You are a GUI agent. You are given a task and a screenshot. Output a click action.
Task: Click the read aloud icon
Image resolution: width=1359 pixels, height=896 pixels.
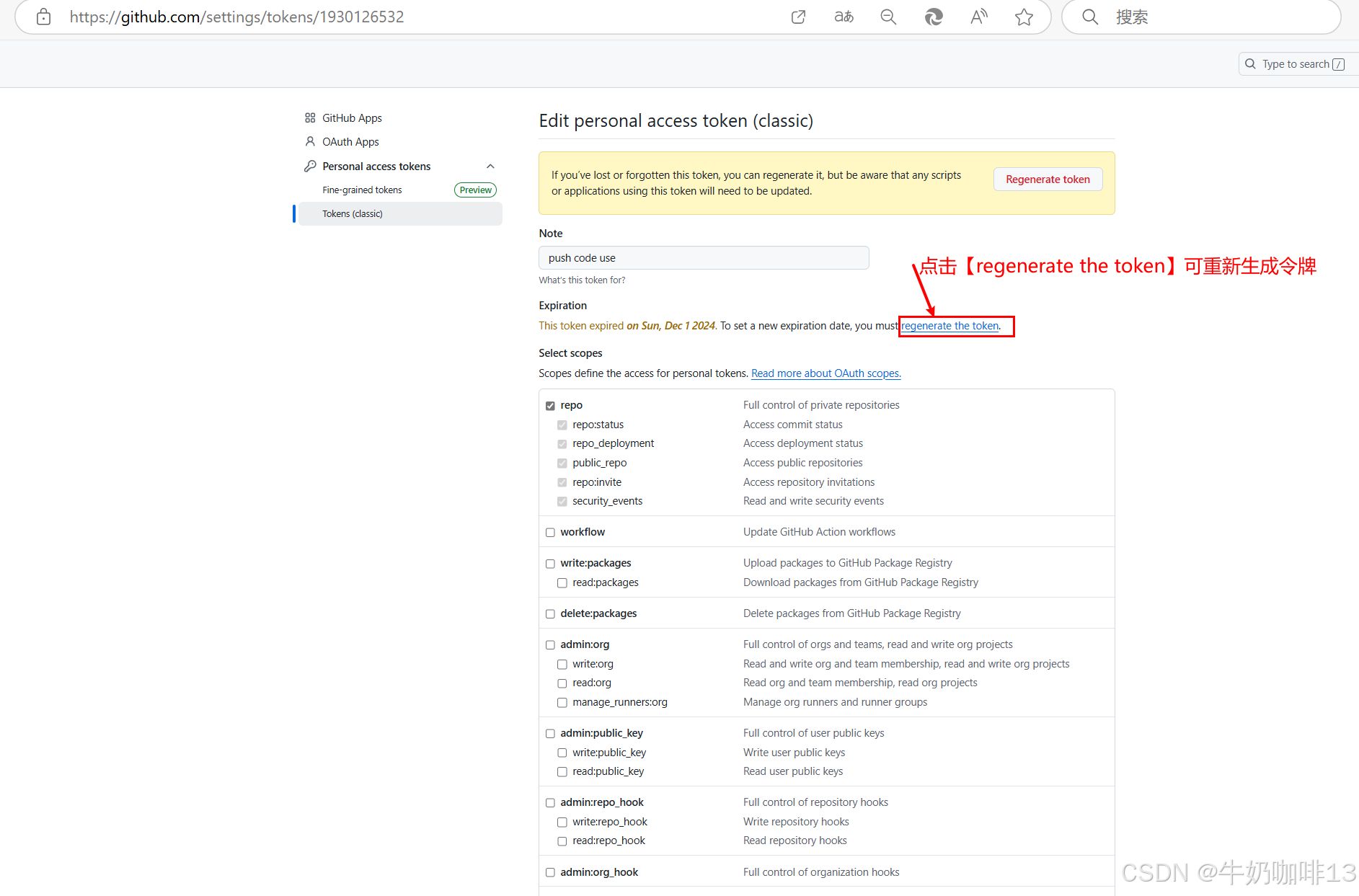pyautogui.click(x=978, y=17)
